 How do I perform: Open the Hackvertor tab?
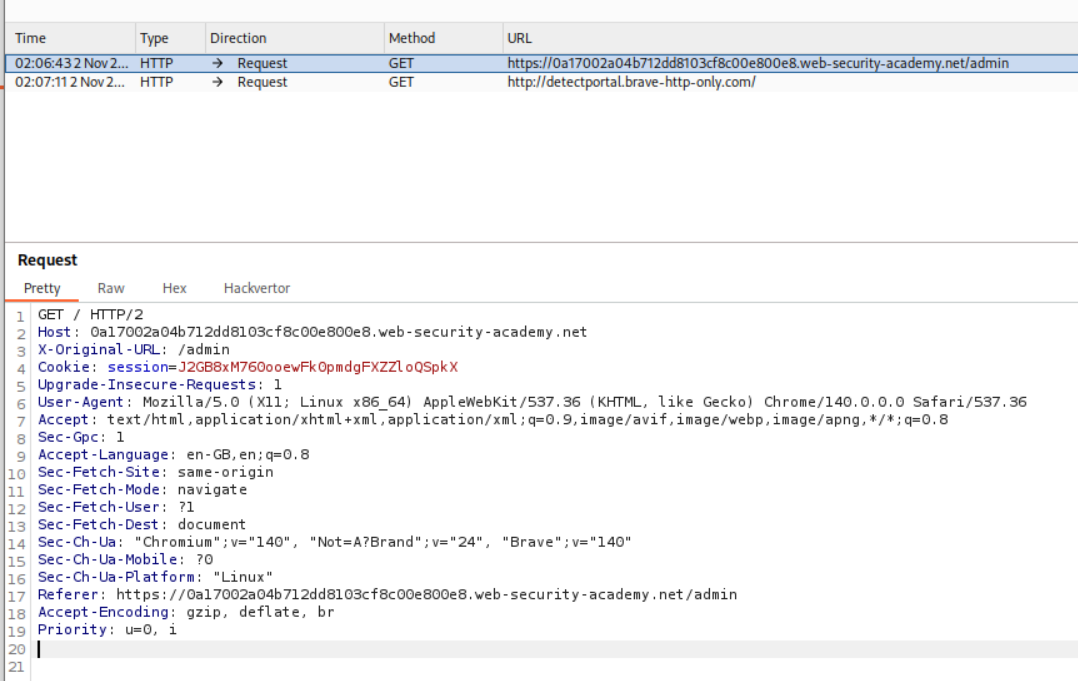(x=257, y=288)
